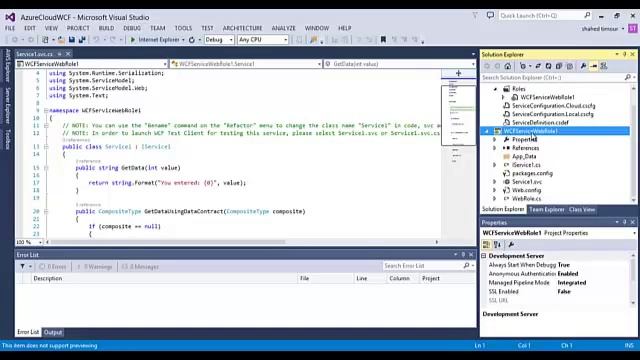Toggle the 0 Messages filter button
This screenshot has width=640, height=360.
tap(140, 267)
